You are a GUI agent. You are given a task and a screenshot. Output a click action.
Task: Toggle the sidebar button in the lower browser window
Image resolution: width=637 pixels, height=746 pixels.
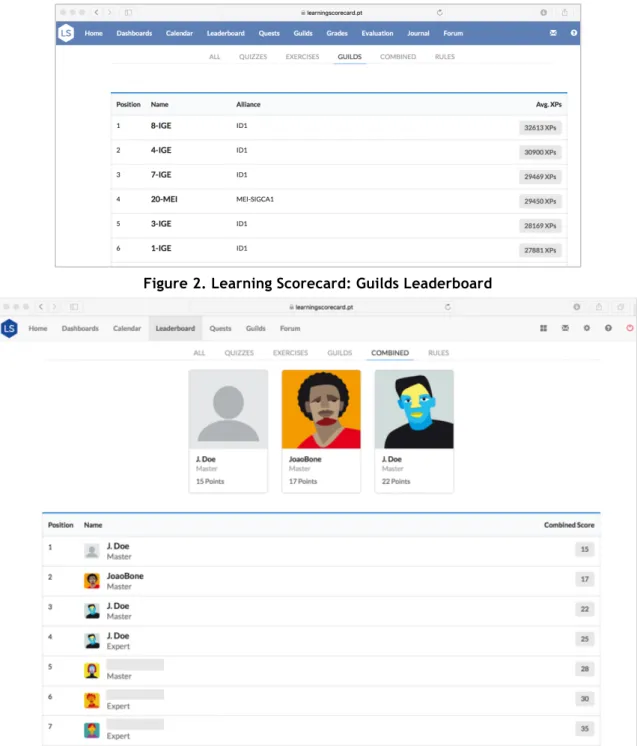tap(74, 307)
